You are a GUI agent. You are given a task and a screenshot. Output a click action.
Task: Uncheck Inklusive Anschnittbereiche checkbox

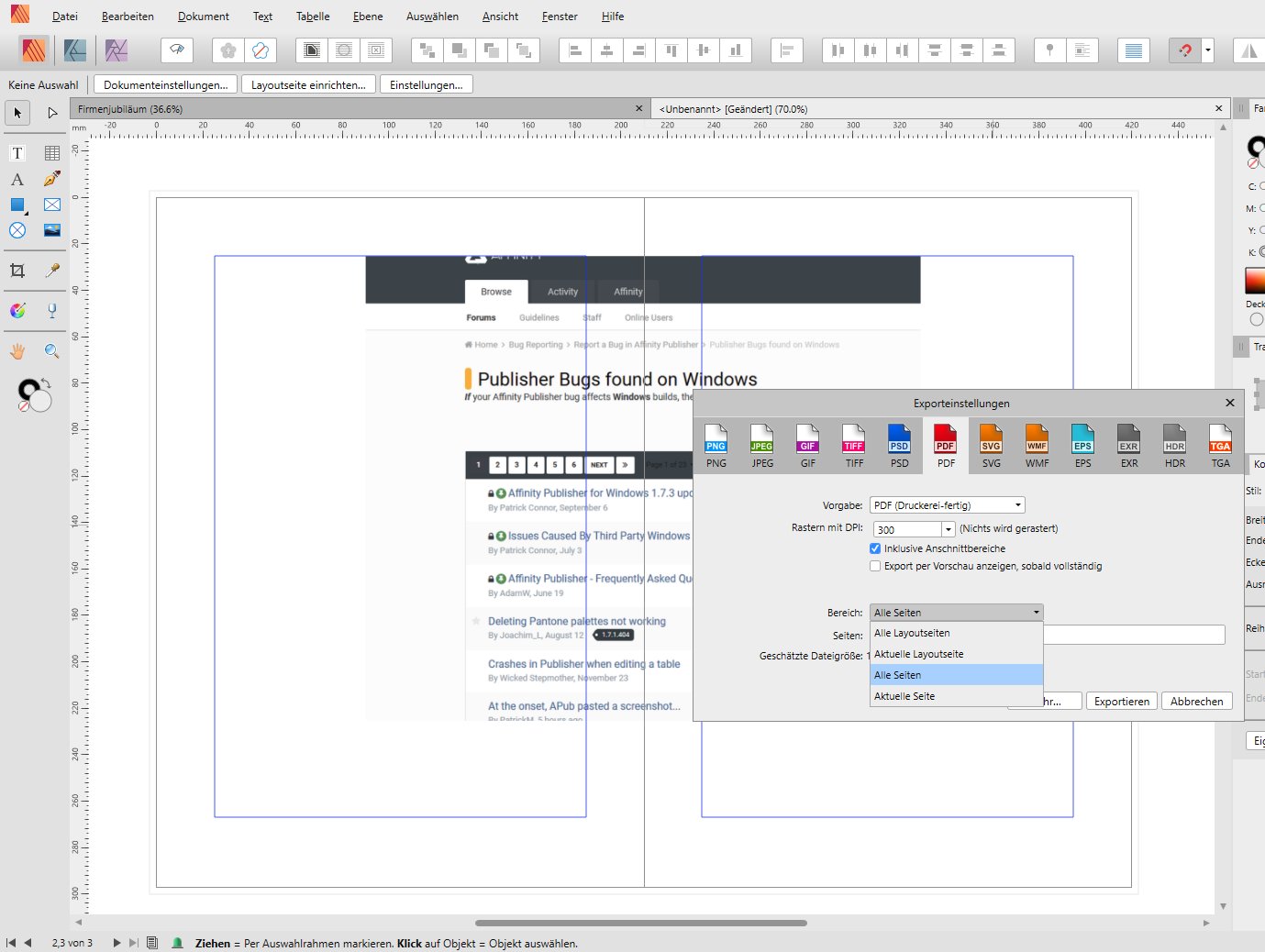[875, 548]
